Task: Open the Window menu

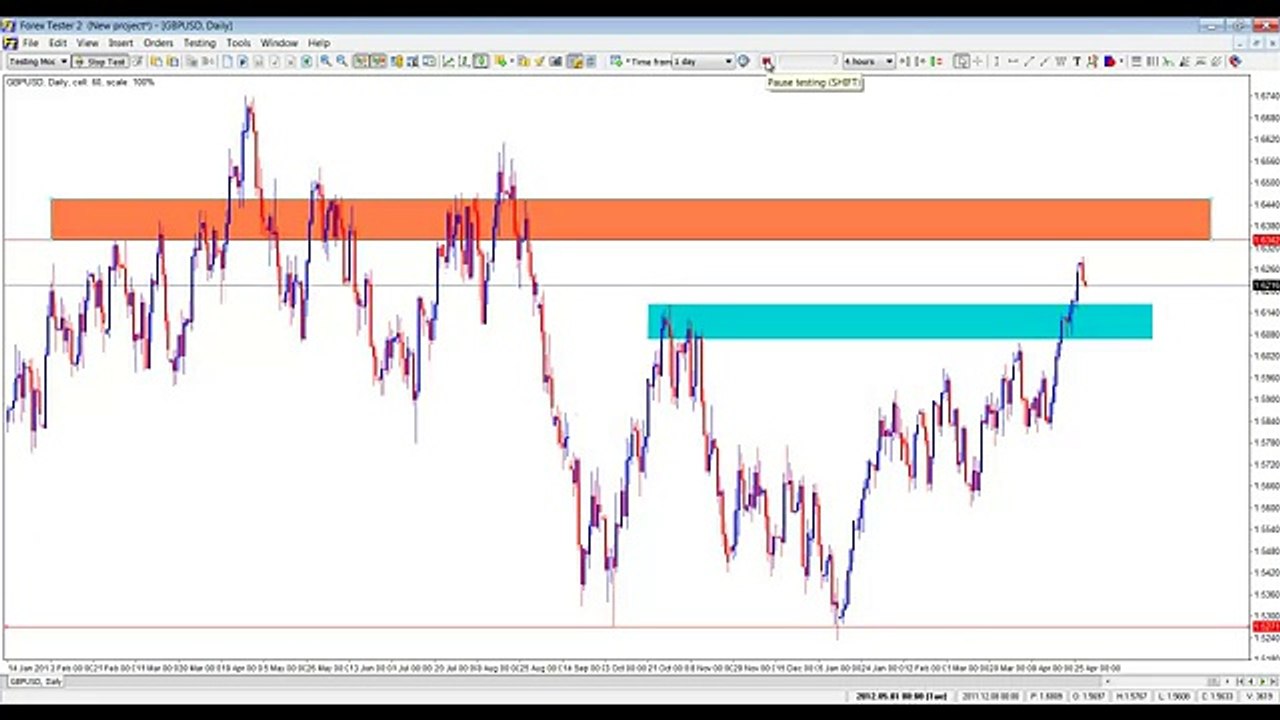Action: 279,43
